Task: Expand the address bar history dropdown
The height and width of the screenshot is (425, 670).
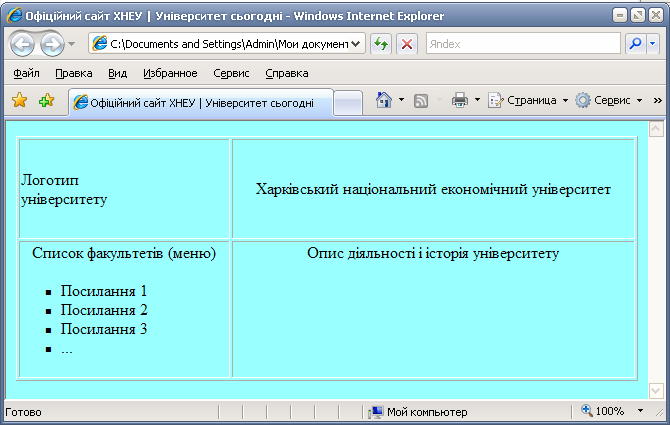Action: point(356,44)
